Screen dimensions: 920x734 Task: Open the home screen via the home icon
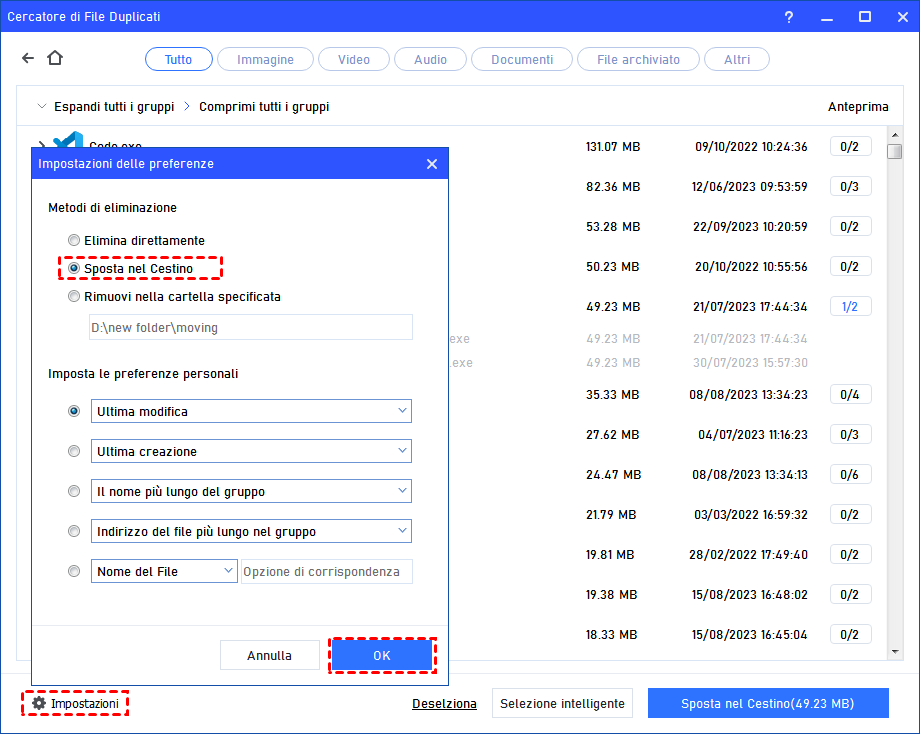point(55,58)
